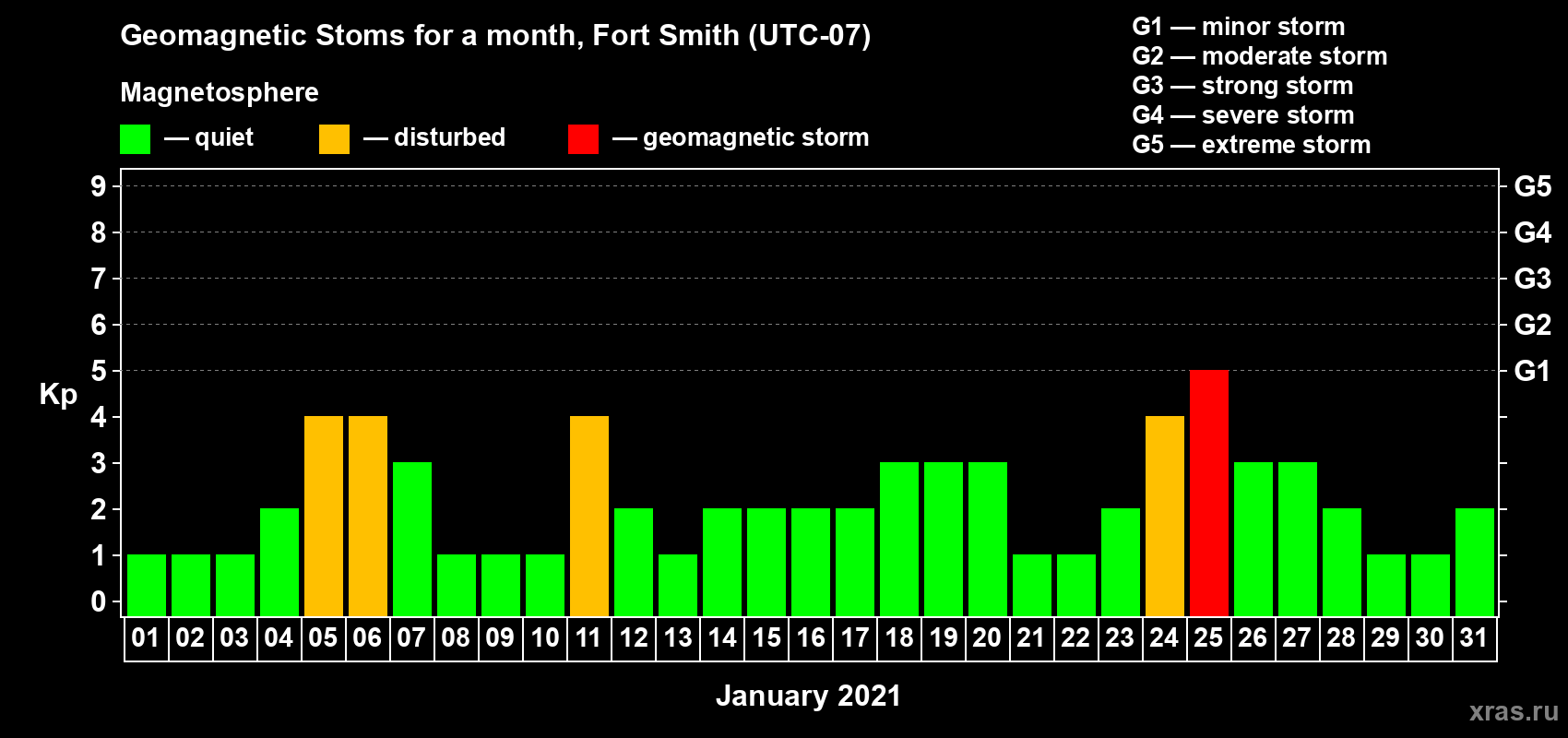Image resolution: width=1568 pixels, height=738 pixels.
Task: Click the 'G5 — extreme storm' legend line
Action: pos(1252,145)
